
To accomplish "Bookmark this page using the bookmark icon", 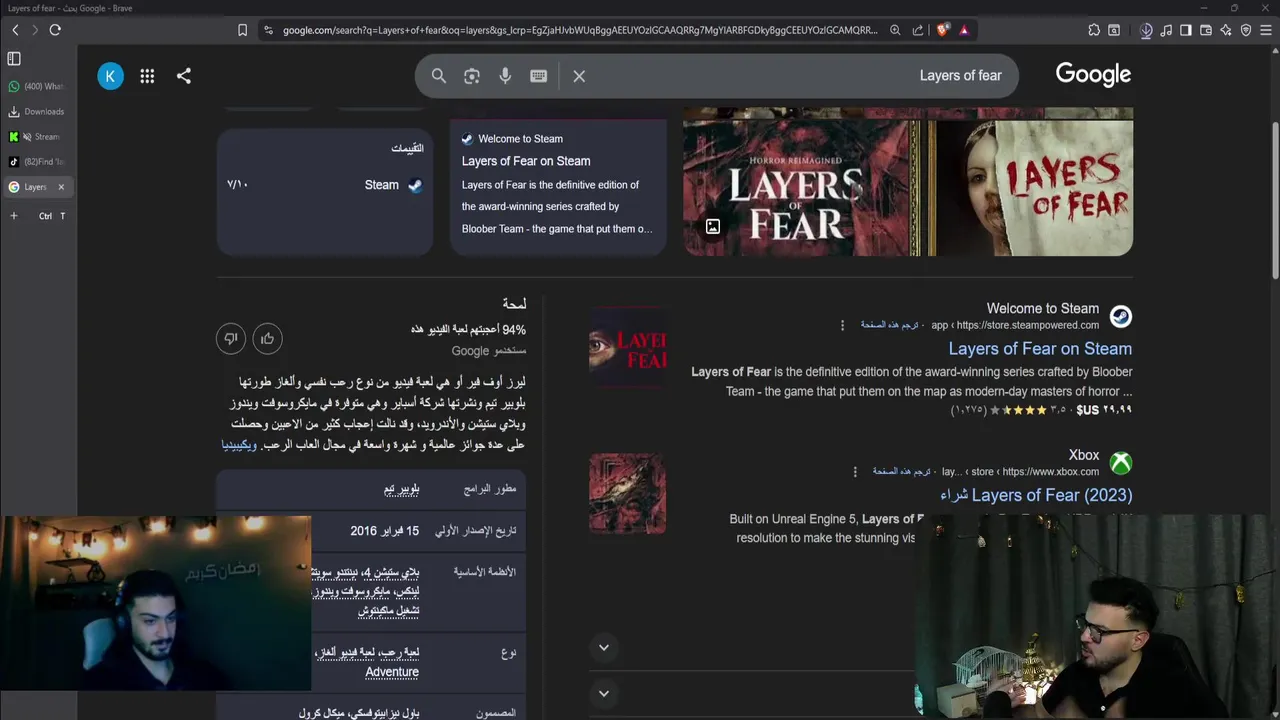I will pyautogui.click(x=242, y=30).
